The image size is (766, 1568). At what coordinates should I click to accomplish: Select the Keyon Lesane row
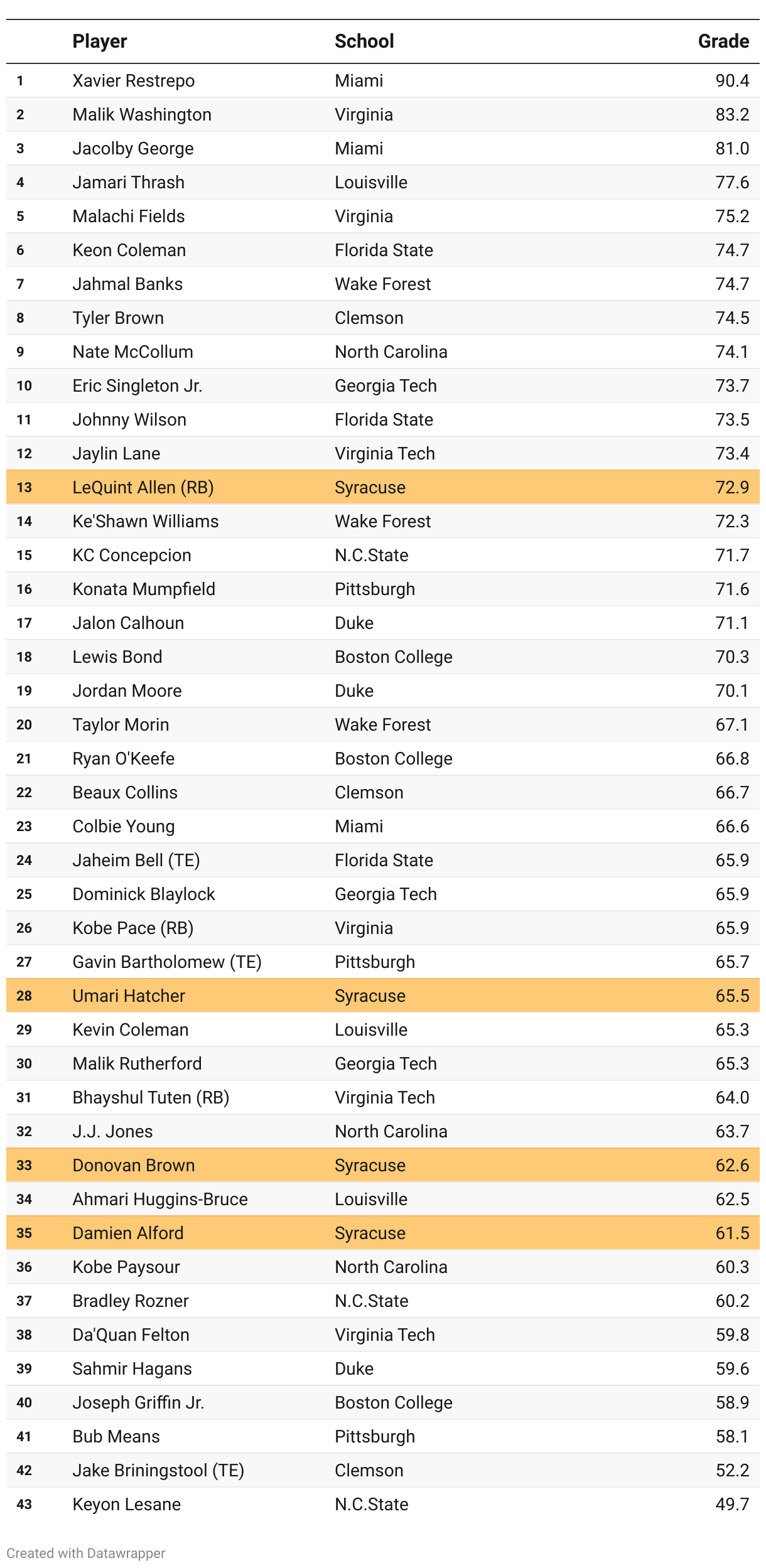pos(383,1504)
